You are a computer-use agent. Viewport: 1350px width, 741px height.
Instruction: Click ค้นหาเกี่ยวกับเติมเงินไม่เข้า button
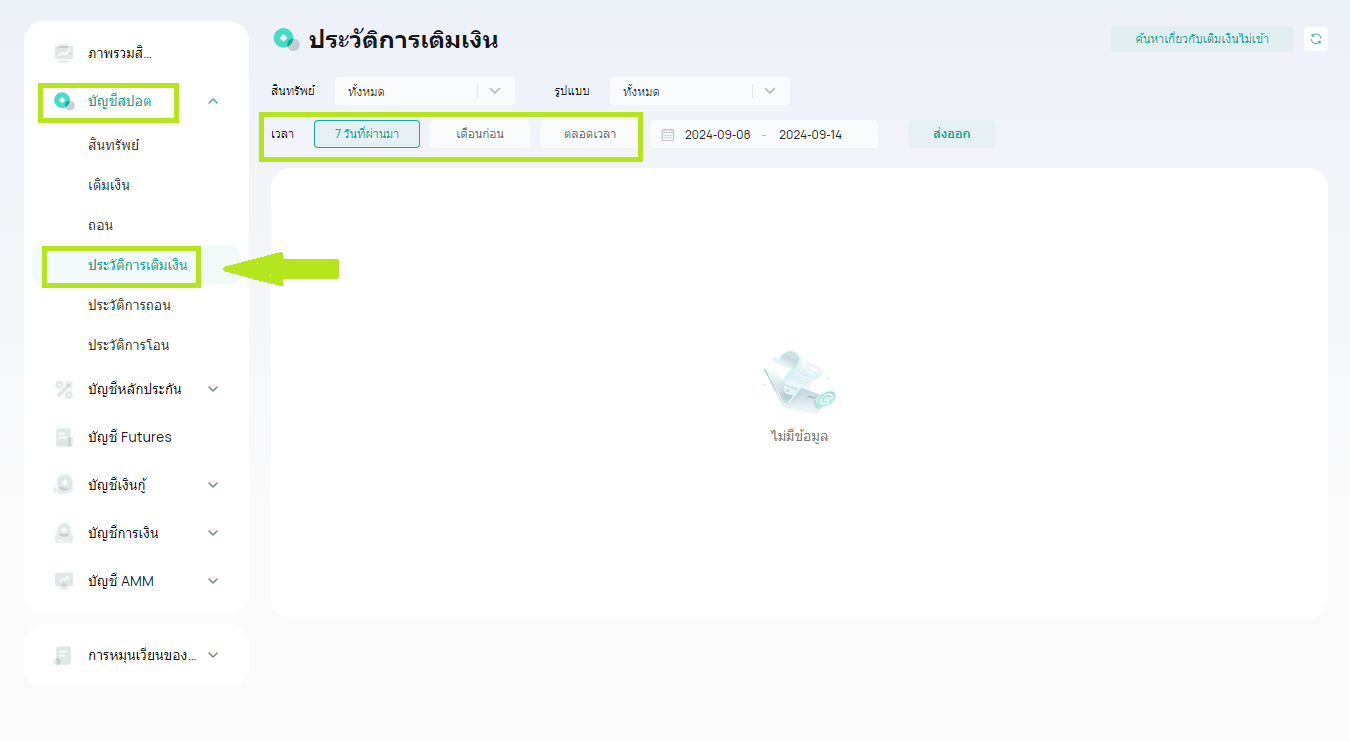pyautogui.click(x=1202, y=39)
